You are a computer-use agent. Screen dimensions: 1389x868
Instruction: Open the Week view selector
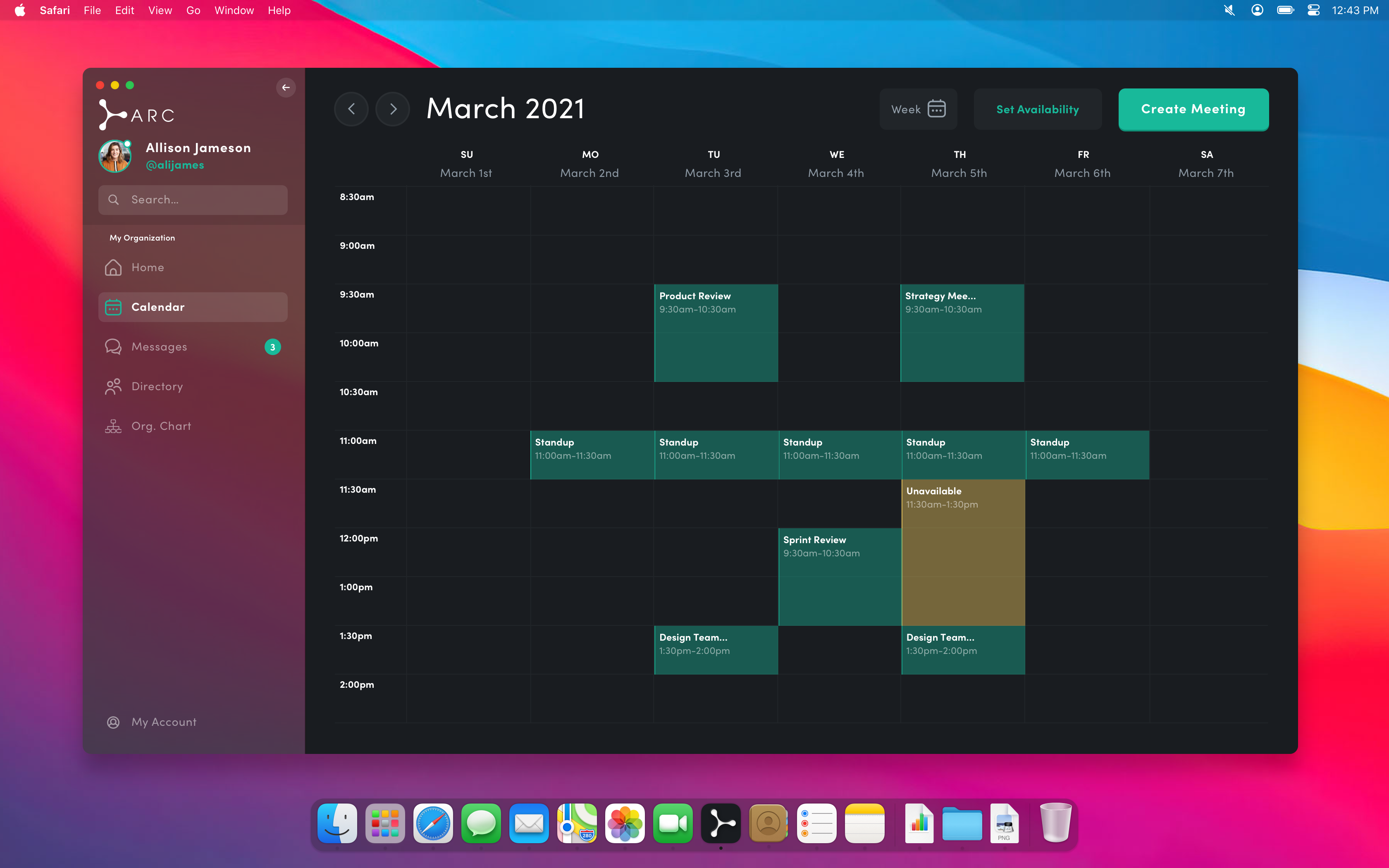tap(918, 109)
